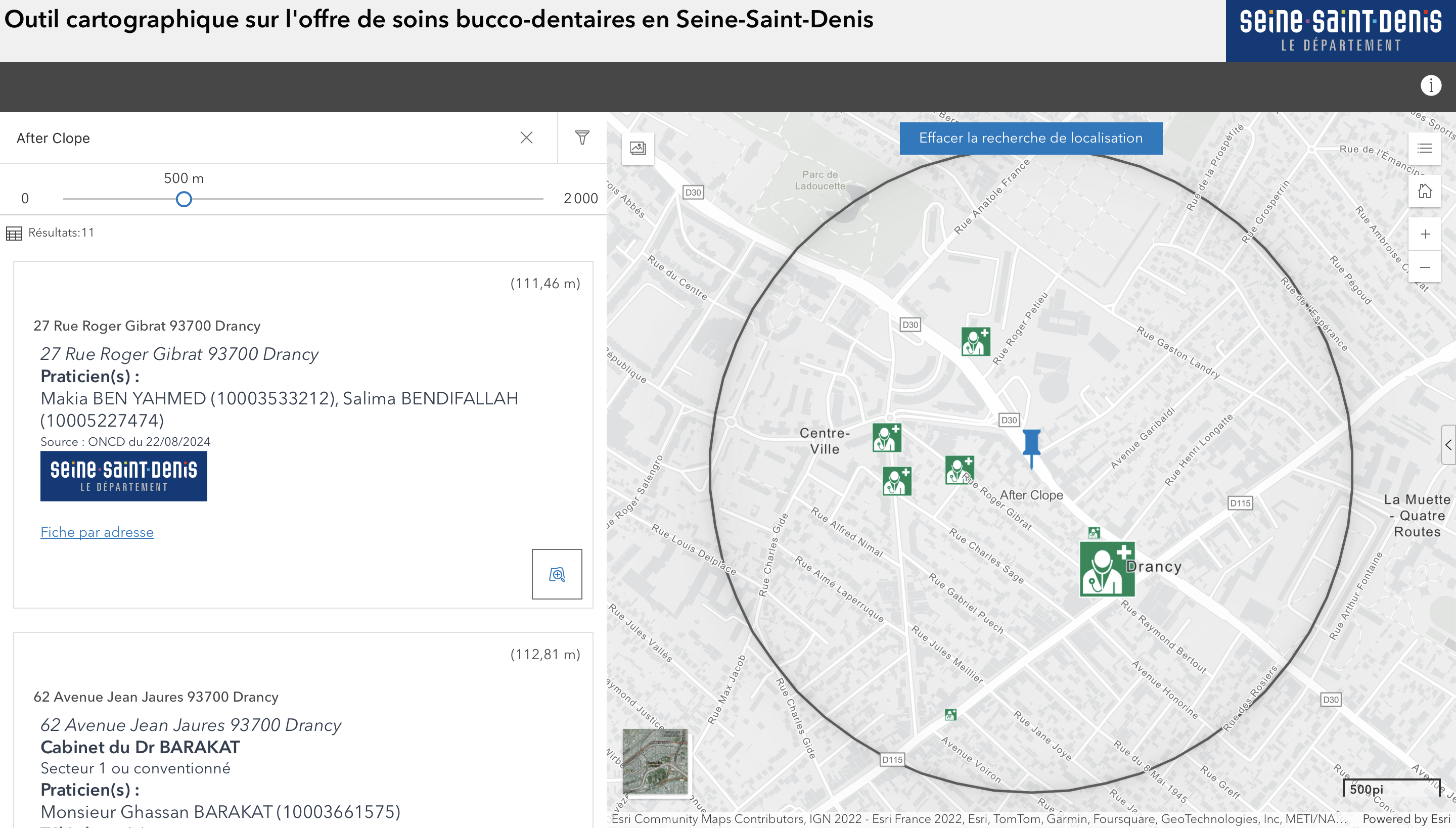
Task: Select dental marker near Rue Roger Petieu
Action: coord(975,341)
